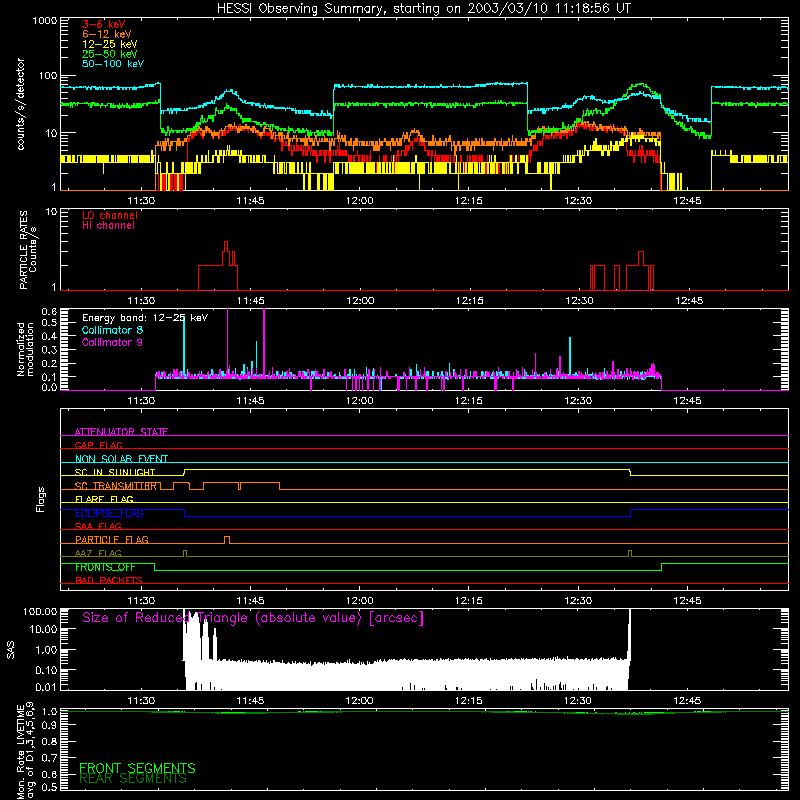This screenshot has height=800, width=800.
Task: Select the FRONTS OFF flag label
Action: coord(105,567)
